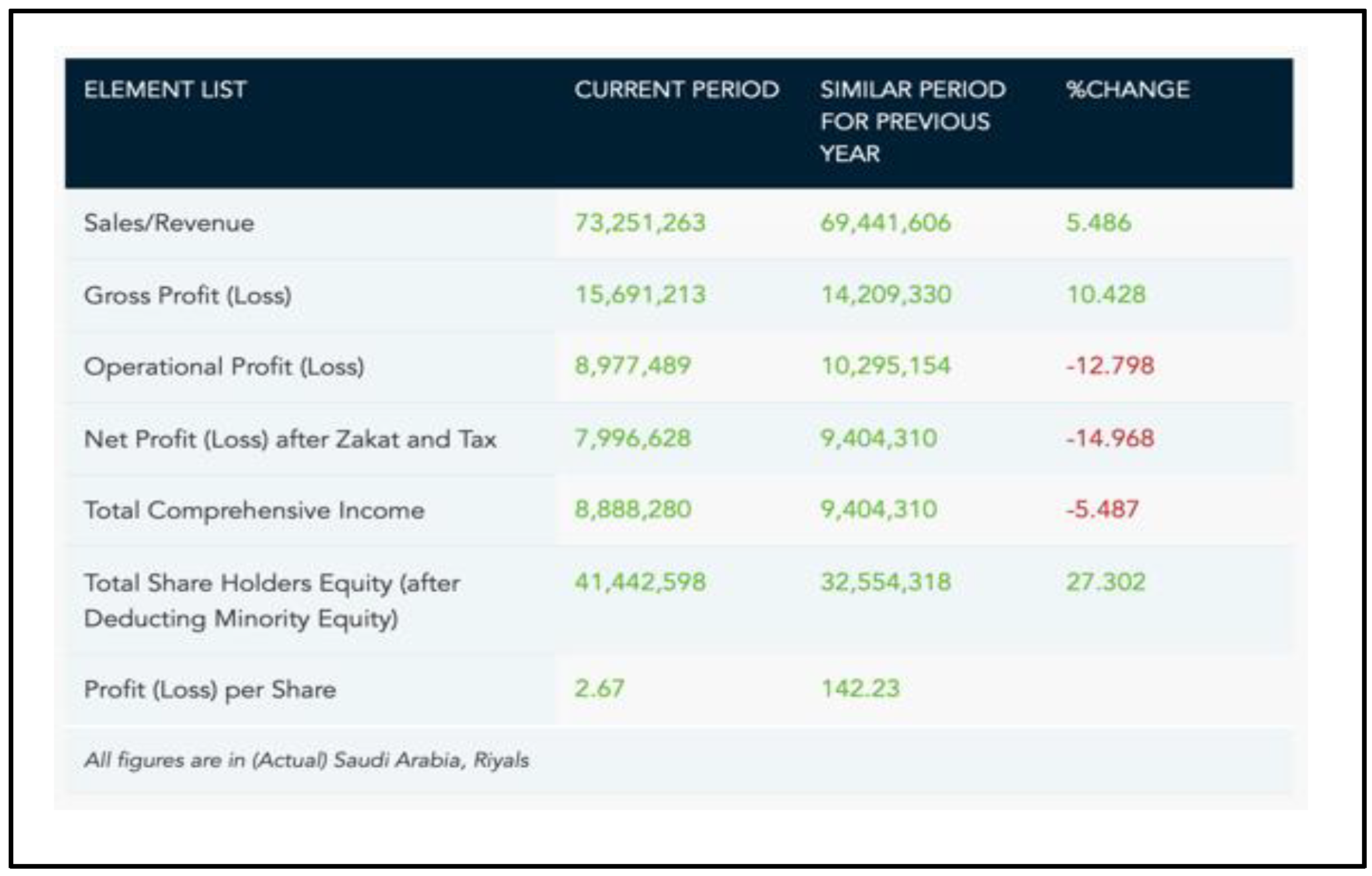This screenshot has width=1372, height=876.
Task: Select previous year per share 142.23
Action: [860, 688]
